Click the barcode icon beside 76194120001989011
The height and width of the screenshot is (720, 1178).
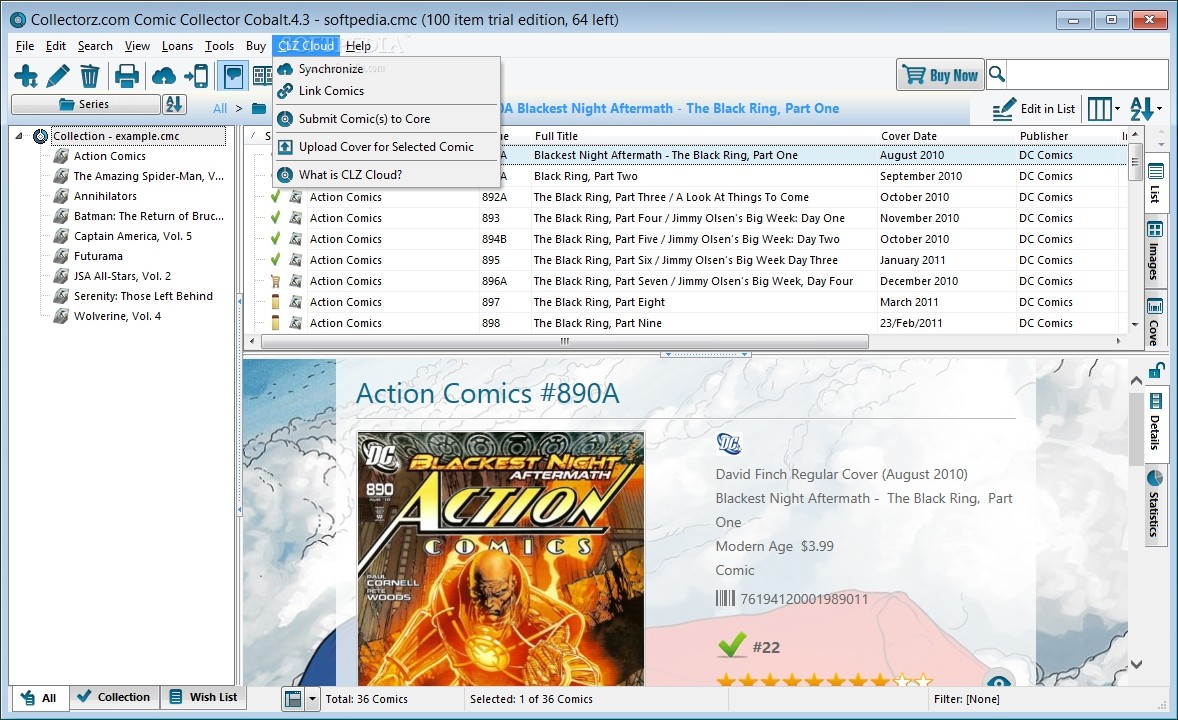[725, 598]
